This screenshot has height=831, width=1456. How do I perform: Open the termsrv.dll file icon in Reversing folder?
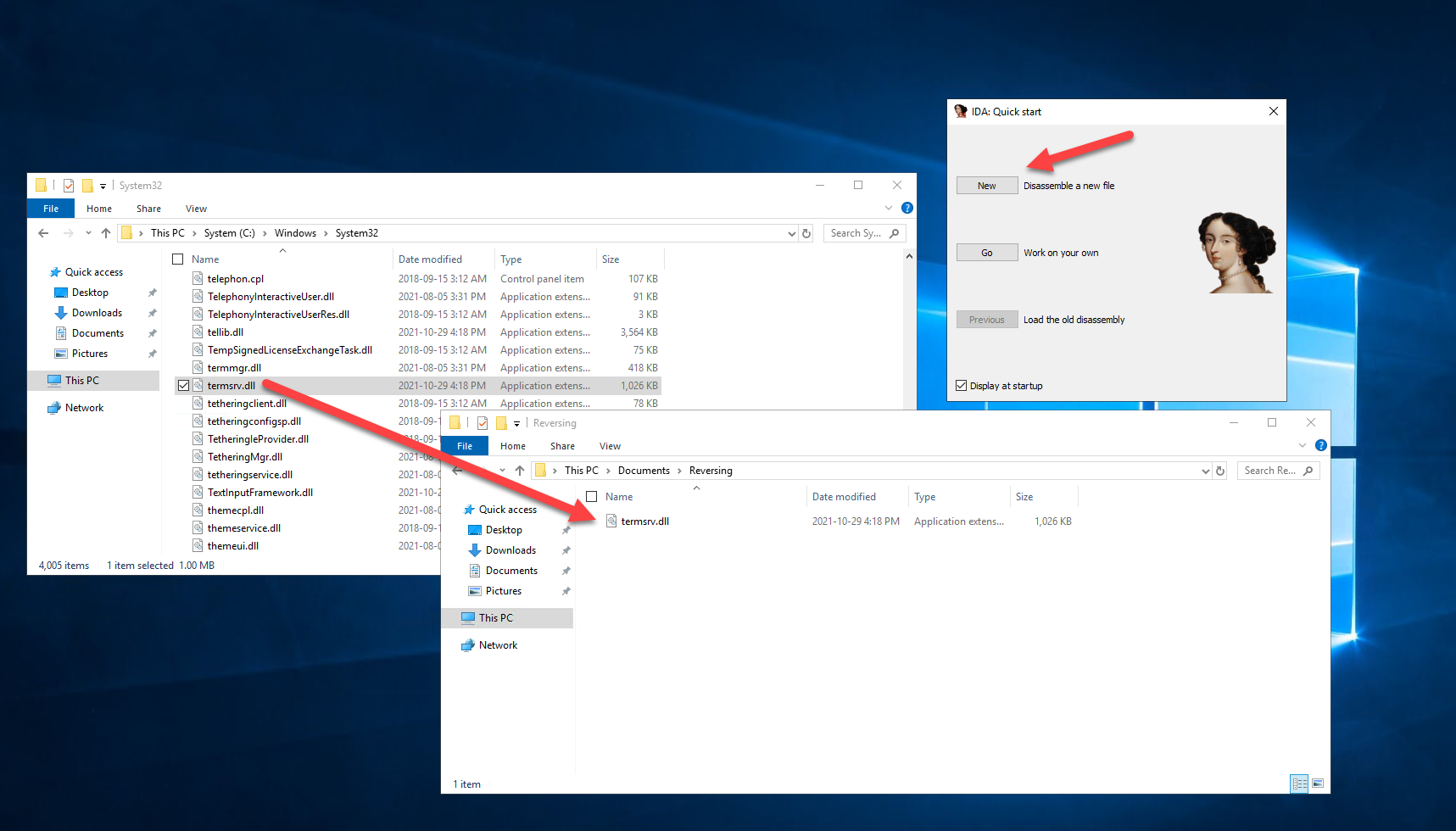tap(611, 521)
